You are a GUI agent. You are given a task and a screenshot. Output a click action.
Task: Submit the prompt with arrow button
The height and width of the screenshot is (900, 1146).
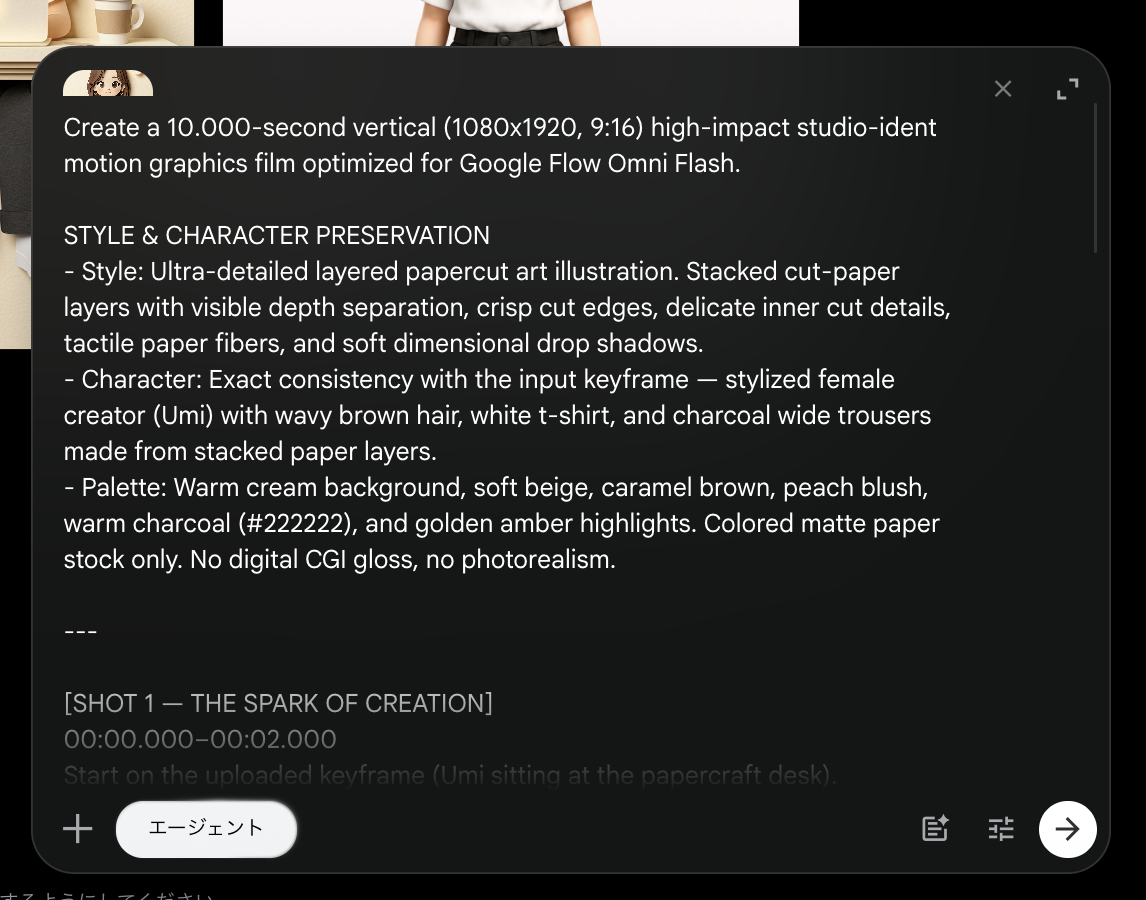[1068, 829]
